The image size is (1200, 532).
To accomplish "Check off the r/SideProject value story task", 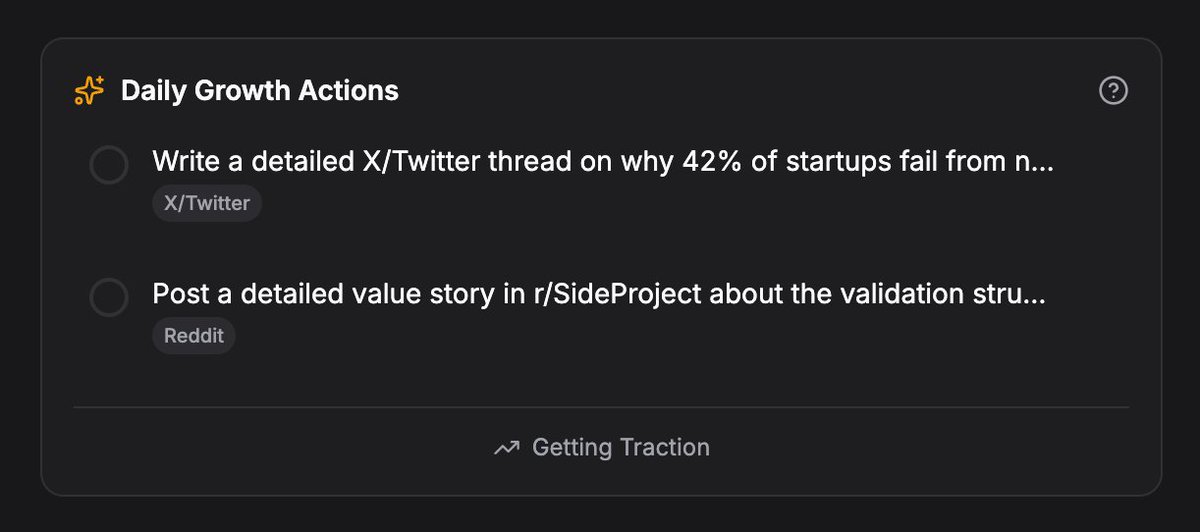I will coord(109,297).
